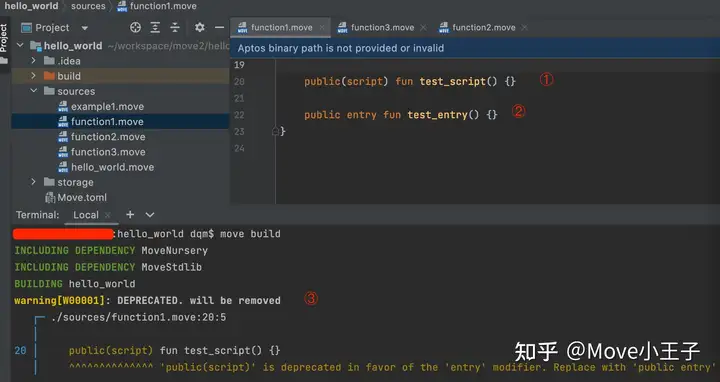Open terminal sessions dropdown chevron
The image size is (720, 382).
pos(150,214)
